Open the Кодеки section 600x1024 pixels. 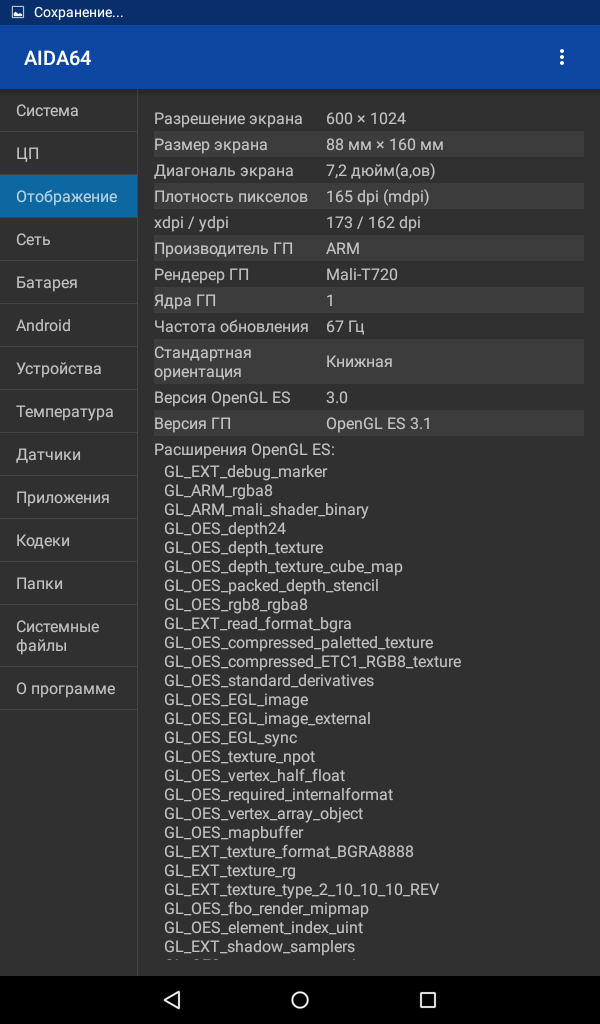(69, 541)
